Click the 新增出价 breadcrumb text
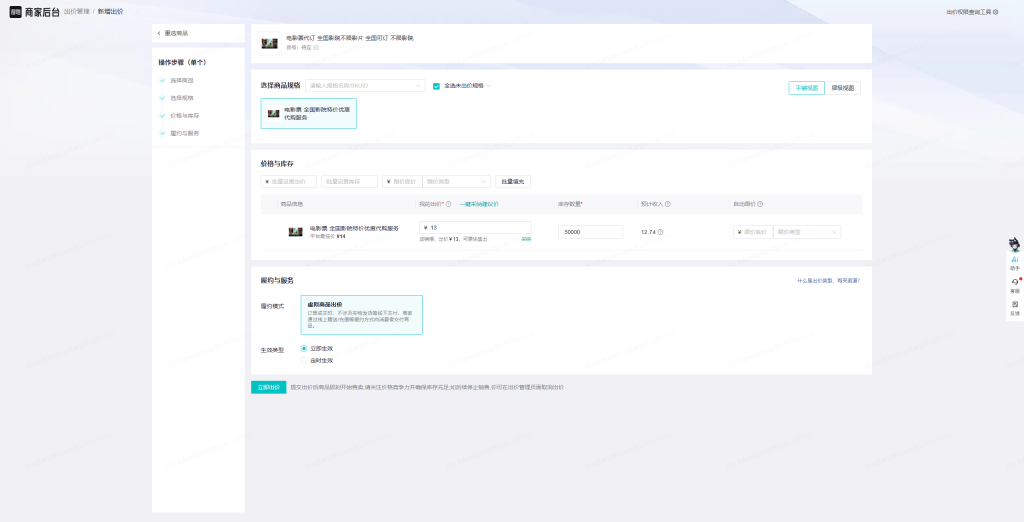1024x522 pixels. [x=110, y=12]
